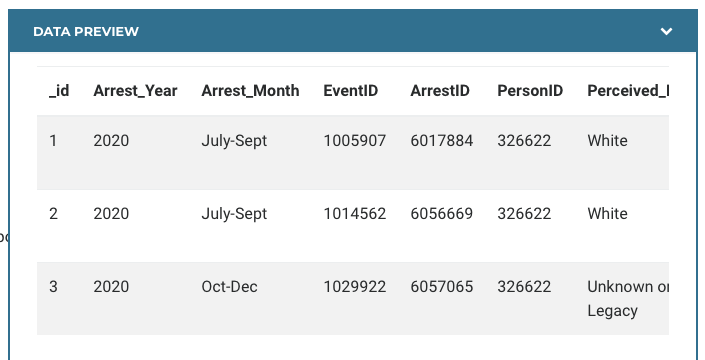Image resolution: width=705 pixels, height=360 pixels.
Task: Select the PersonID column header
Action: pyautogui.click(x=530, y=91)
